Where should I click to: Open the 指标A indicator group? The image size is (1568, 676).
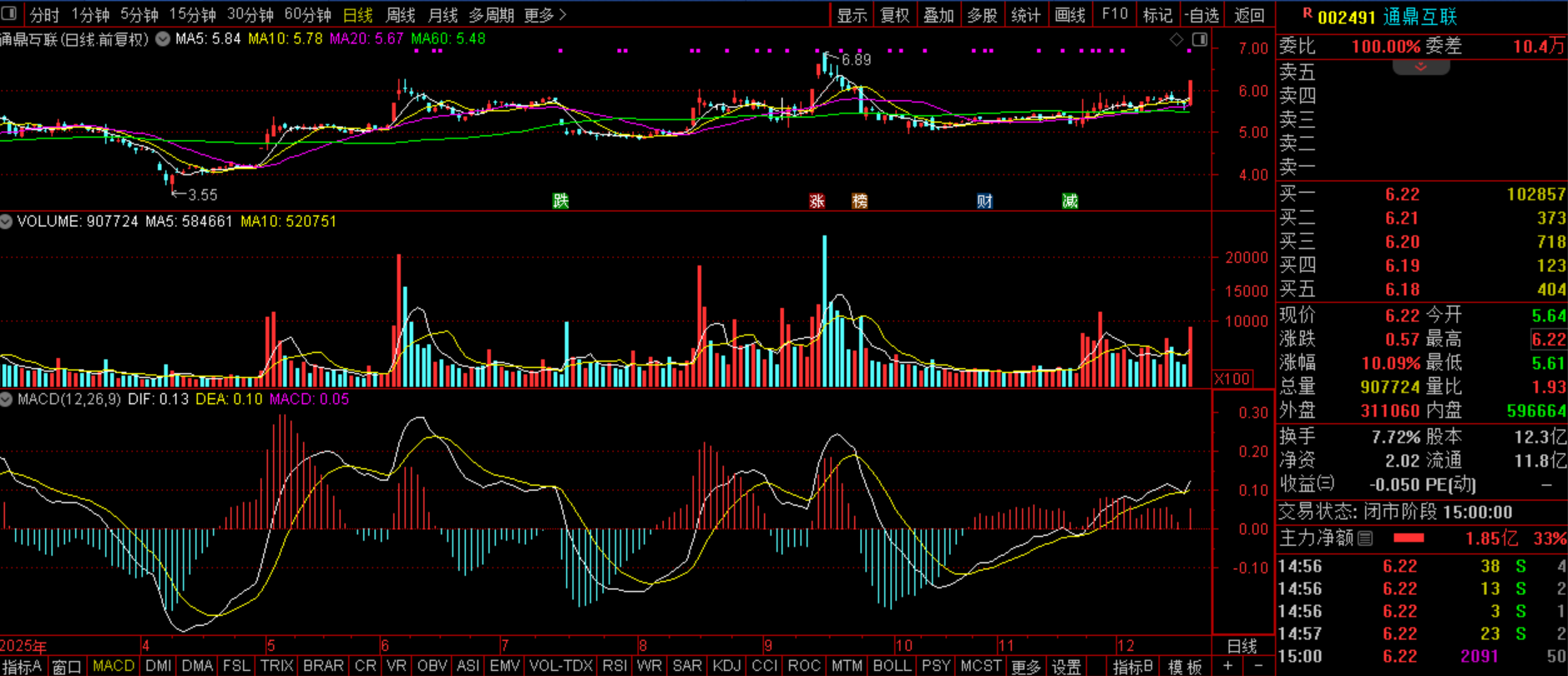click(23, 666)
